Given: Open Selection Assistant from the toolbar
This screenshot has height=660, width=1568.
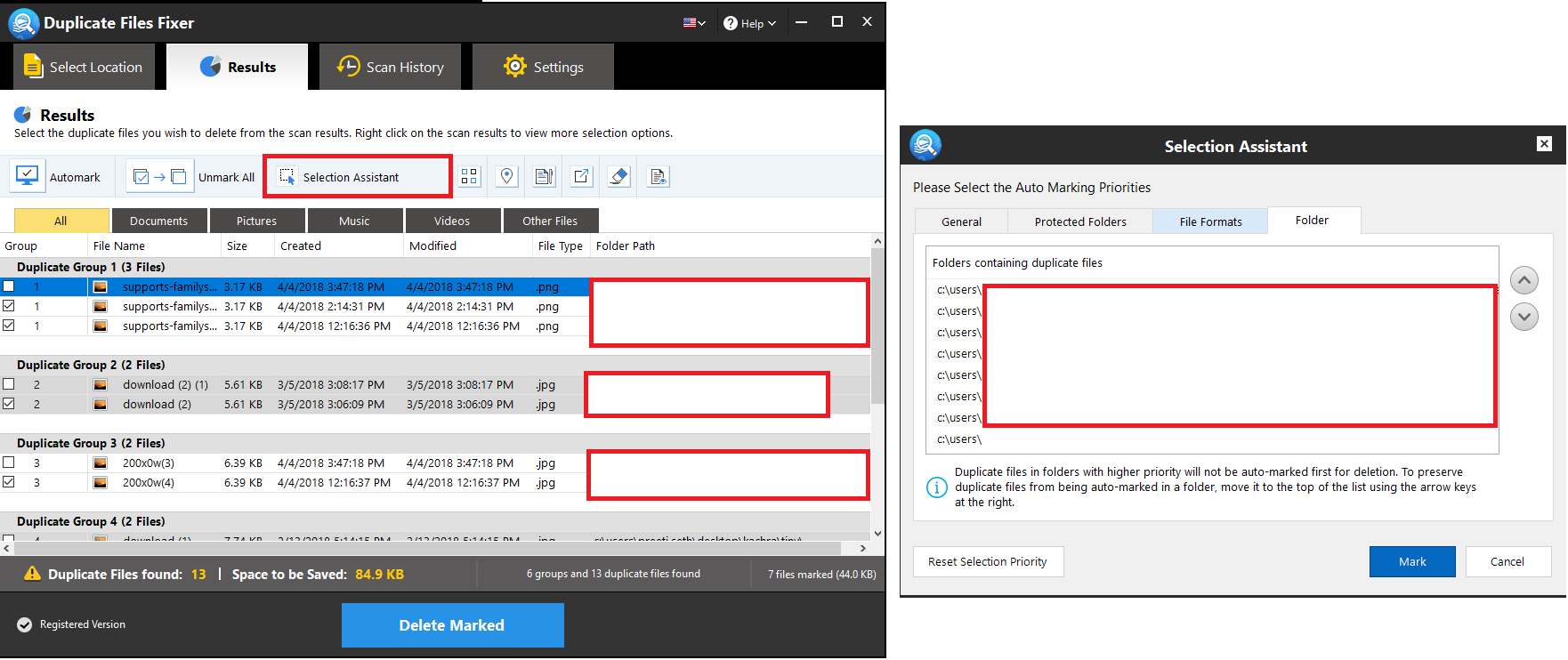Looking at the screenshot, I should (x=358, y=177).
